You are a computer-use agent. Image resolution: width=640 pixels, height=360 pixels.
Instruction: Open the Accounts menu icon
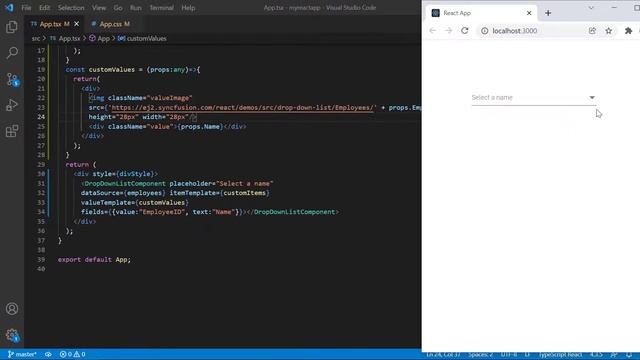click(x=12, y=309)
